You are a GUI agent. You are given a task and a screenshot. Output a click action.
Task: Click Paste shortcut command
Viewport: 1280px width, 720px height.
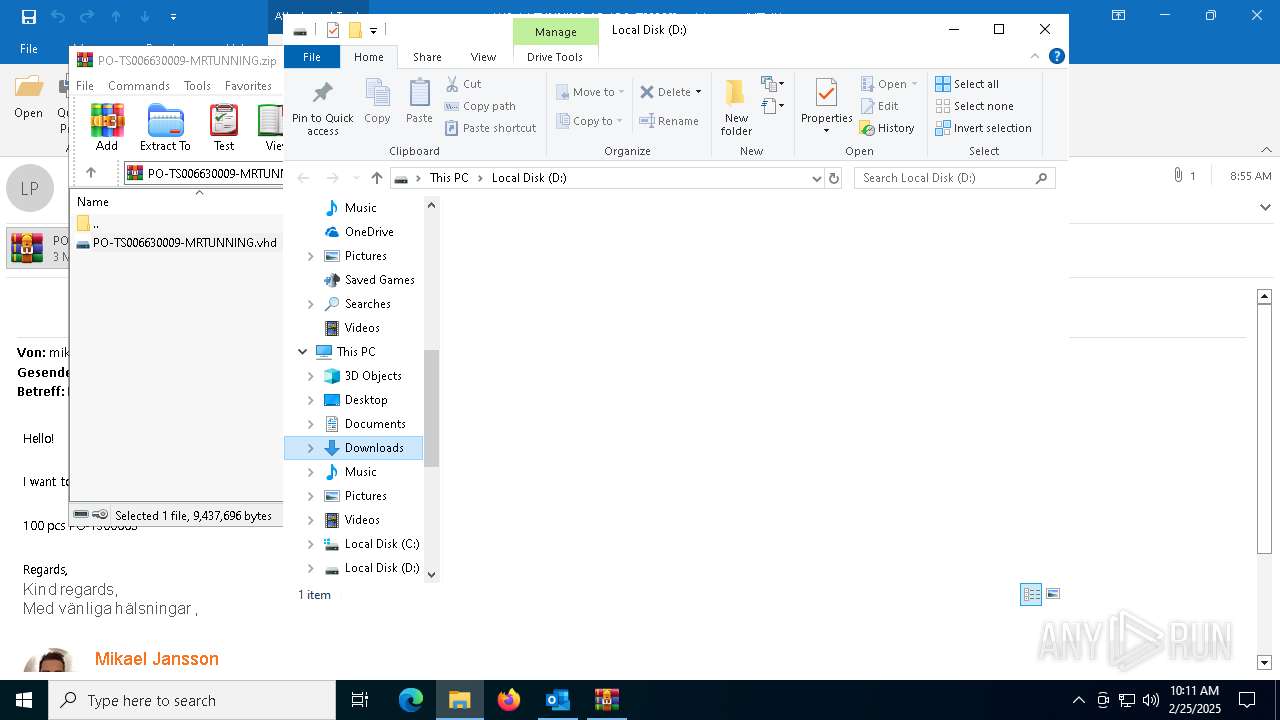pyautogui.click(x=491, y=128)
